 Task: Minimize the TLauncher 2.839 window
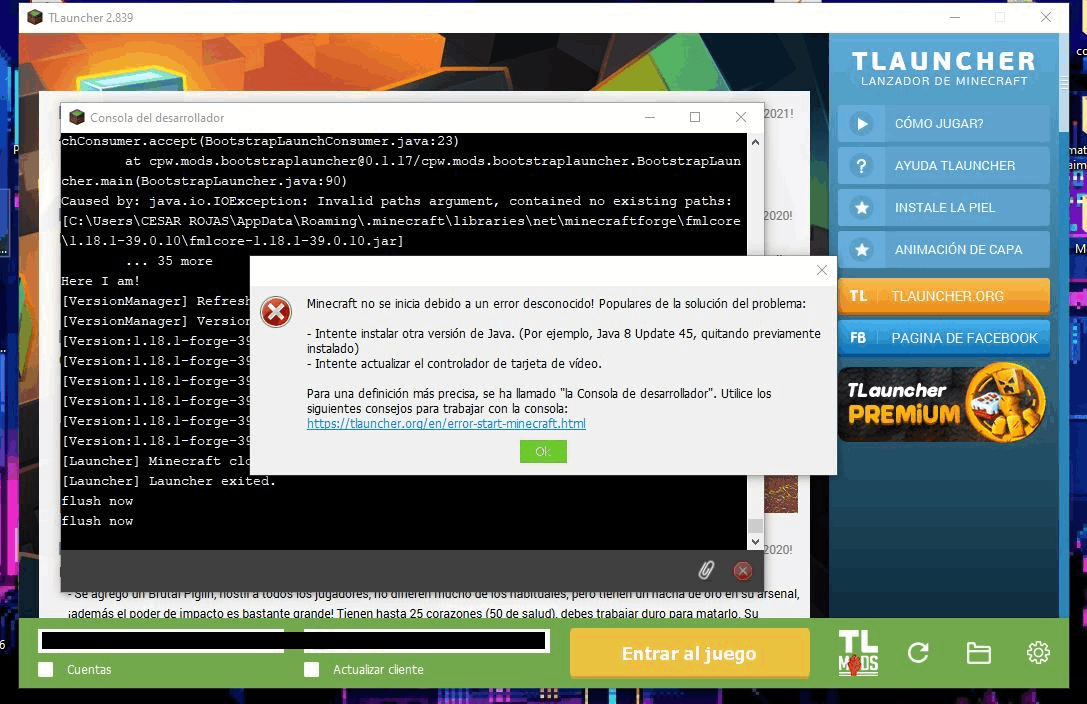pyautogui.click(x=955, y=17)
